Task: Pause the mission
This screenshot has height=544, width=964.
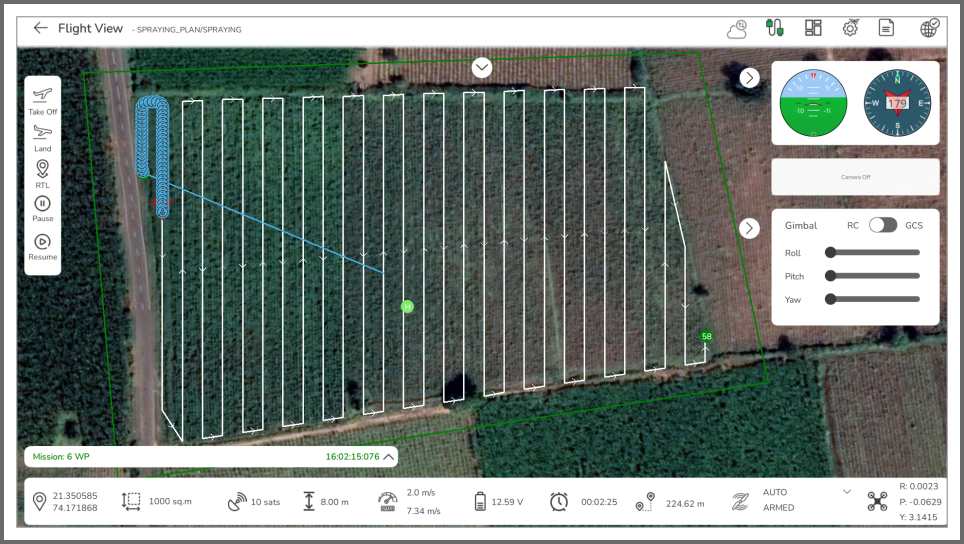Action: (42, 203)
